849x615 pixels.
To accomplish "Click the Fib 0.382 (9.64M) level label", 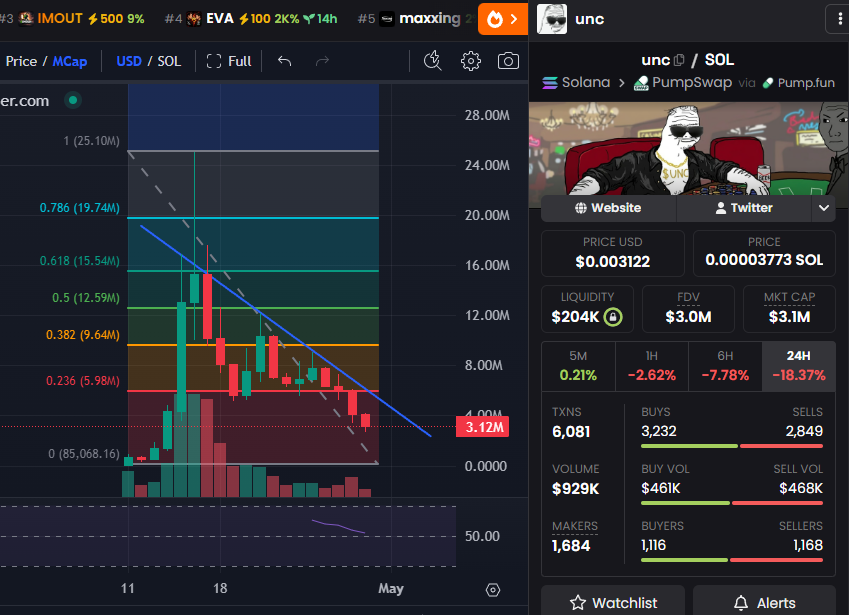I will pos(83,335).
